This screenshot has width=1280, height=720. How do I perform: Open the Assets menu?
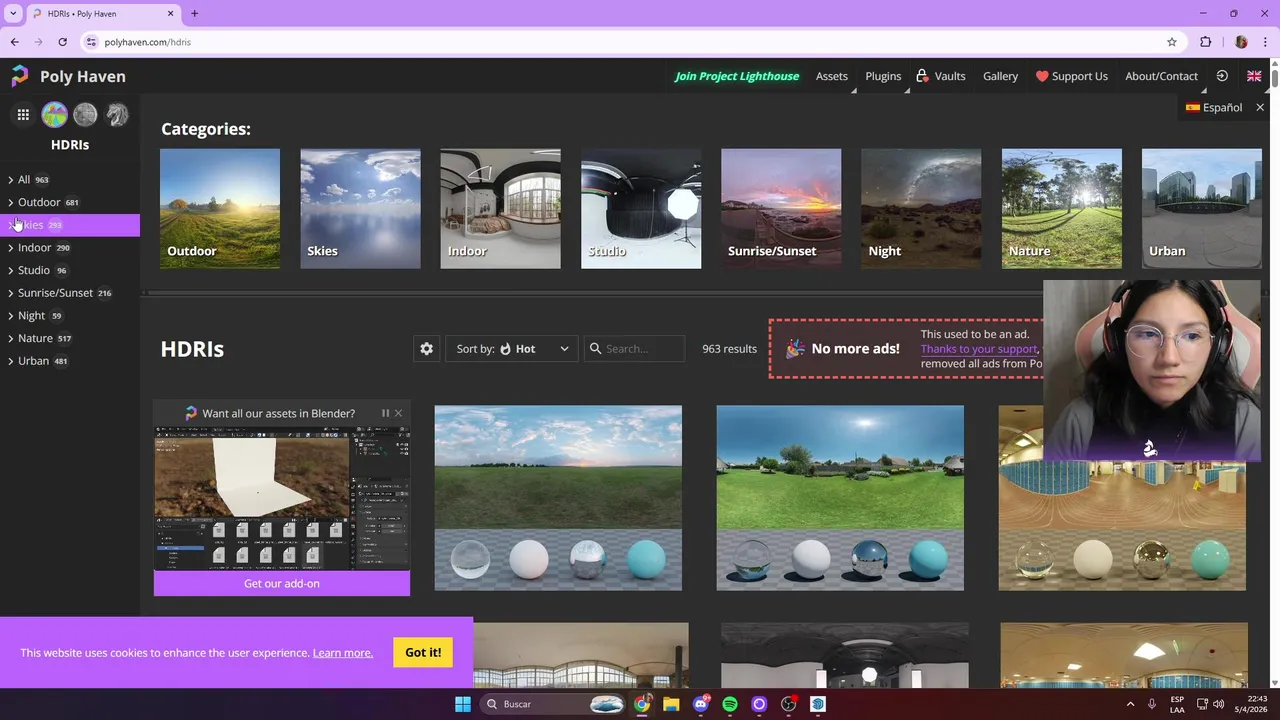(x=831, y=76)
